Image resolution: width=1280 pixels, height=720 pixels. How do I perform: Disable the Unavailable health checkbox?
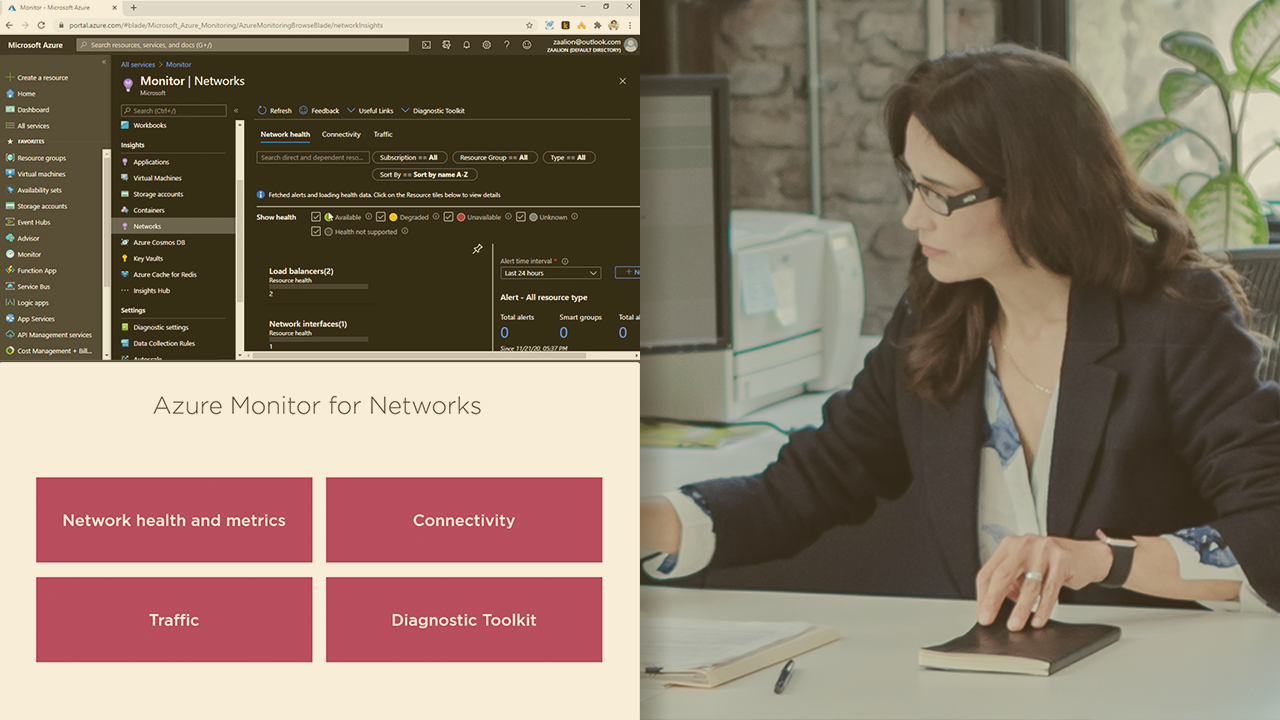click(449, 217)
